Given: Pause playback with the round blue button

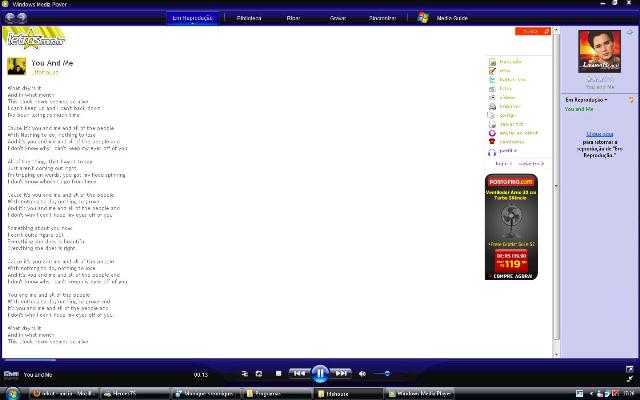Looking at the screenshot, I should [x=320, y=373].
